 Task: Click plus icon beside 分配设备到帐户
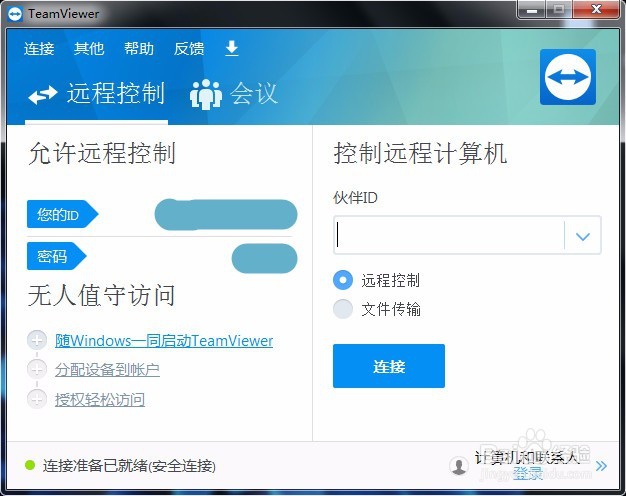point(37,369)
